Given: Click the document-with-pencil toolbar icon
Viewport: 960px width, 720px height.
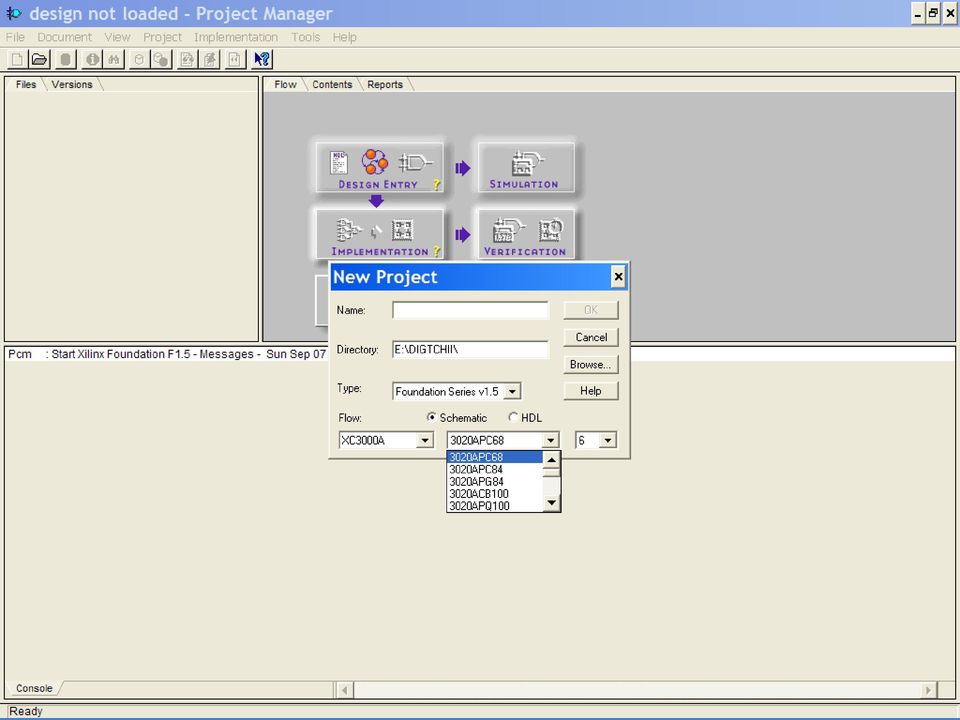Looking at the screenshot, I should pos(187,59).
